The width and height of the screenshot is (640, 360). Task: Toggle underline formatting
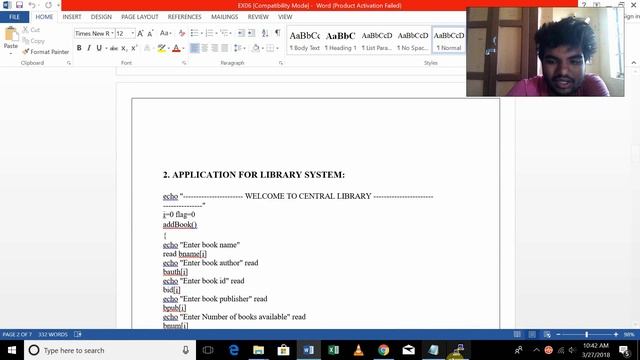99,48
